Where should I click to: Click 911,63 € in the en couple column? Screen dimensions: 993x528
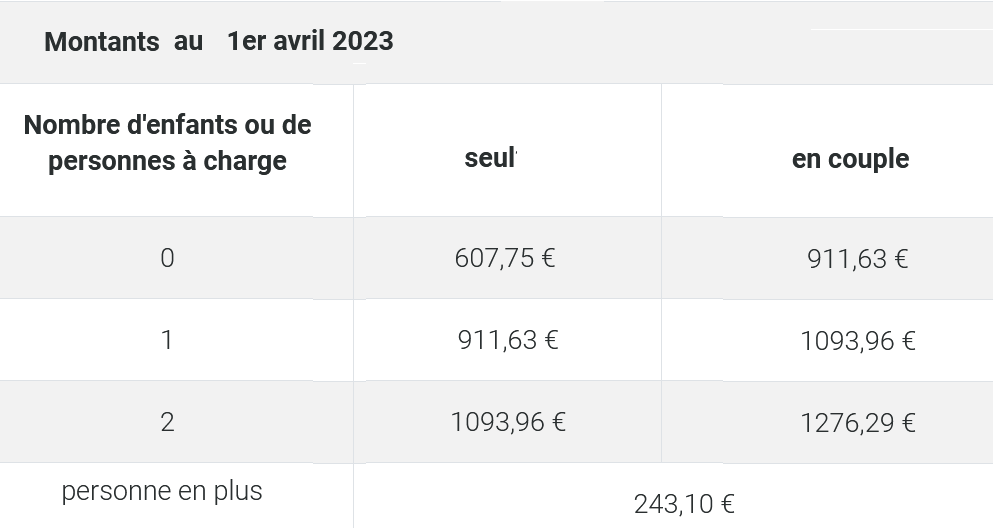(857, 259)
